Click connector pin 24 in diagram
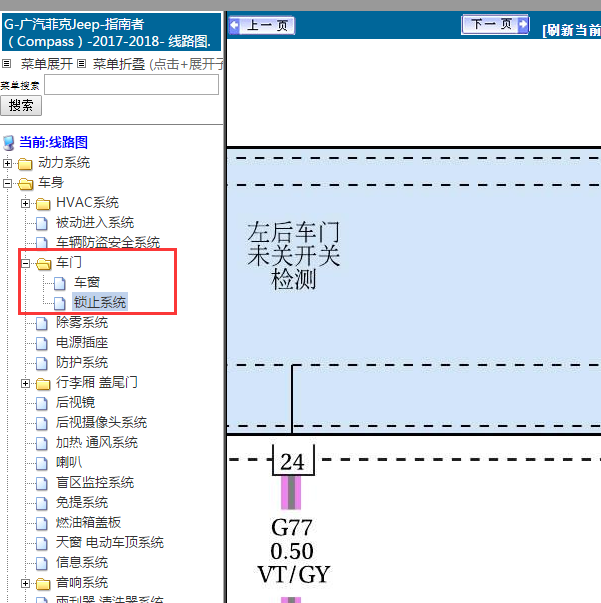Viewport: 601px width, 603px height. (x=293, y=461)
